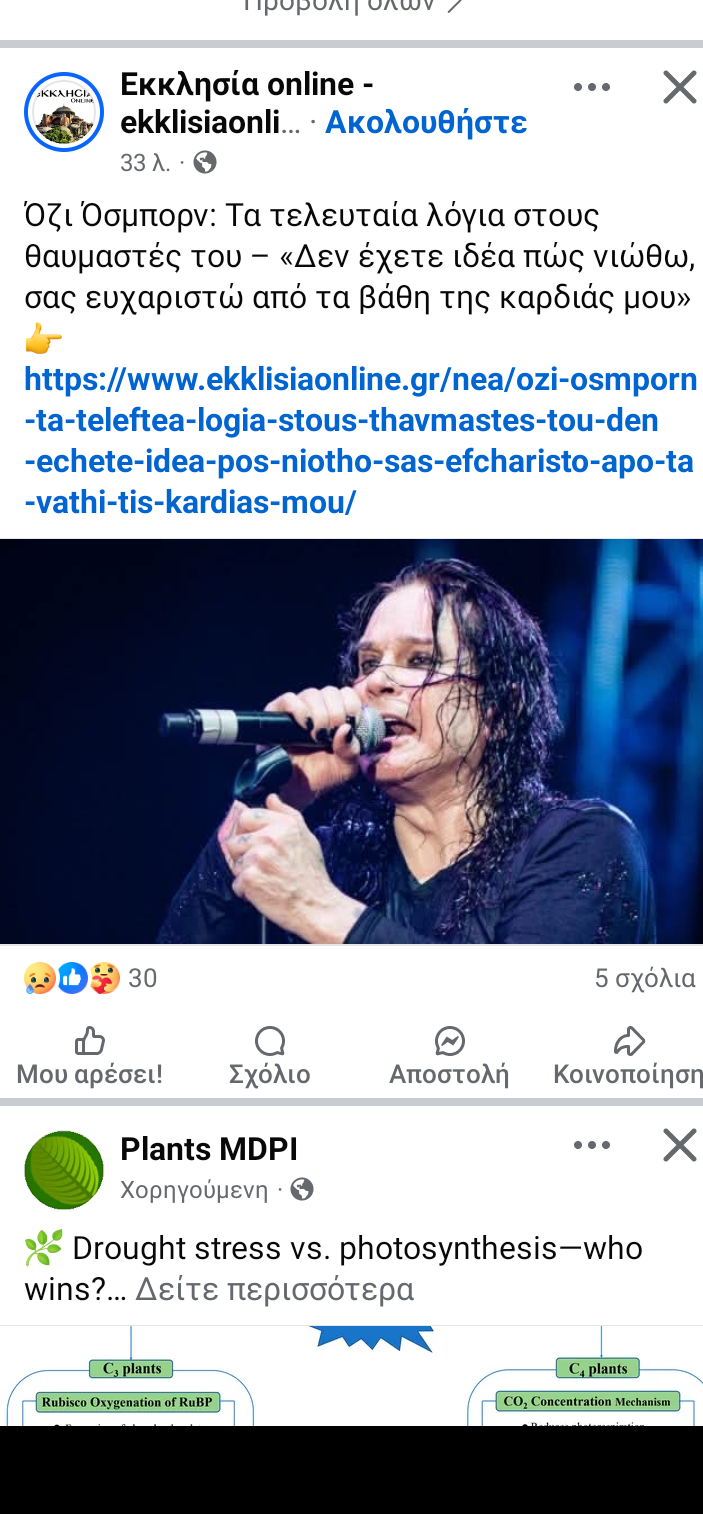The image size is (703, 1514).
Task: Hide the Plants MDPI sponsored post
Action: pos(680,1145)
